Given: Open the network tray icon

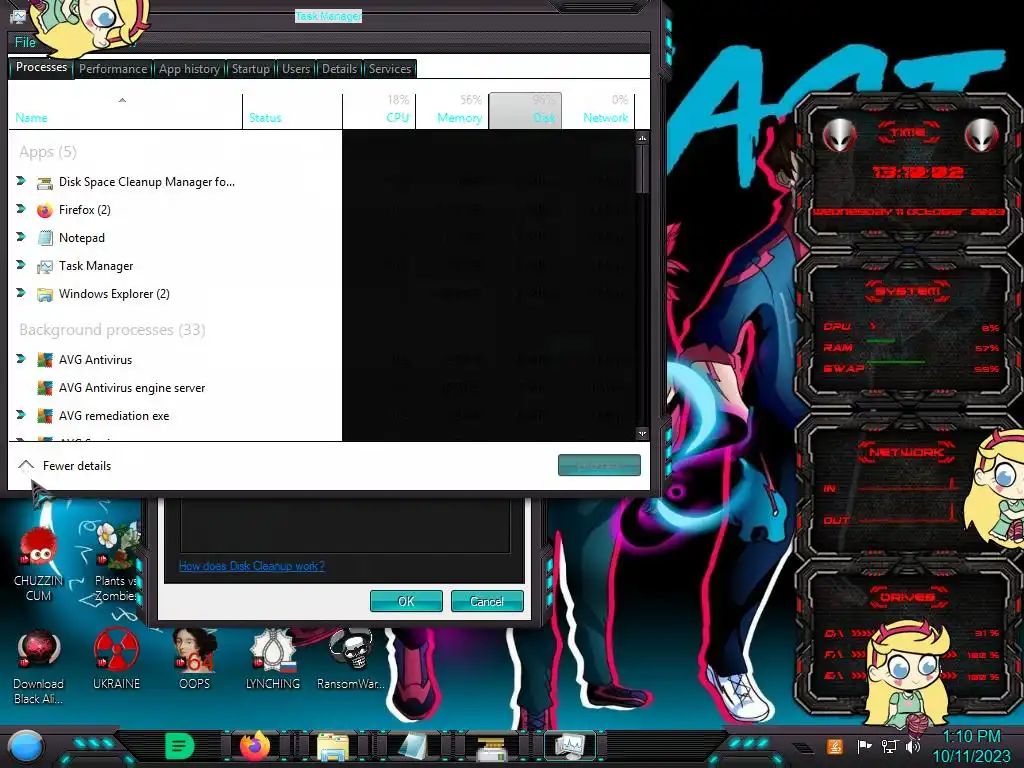Looking at the screenshot, I should 889,746.
